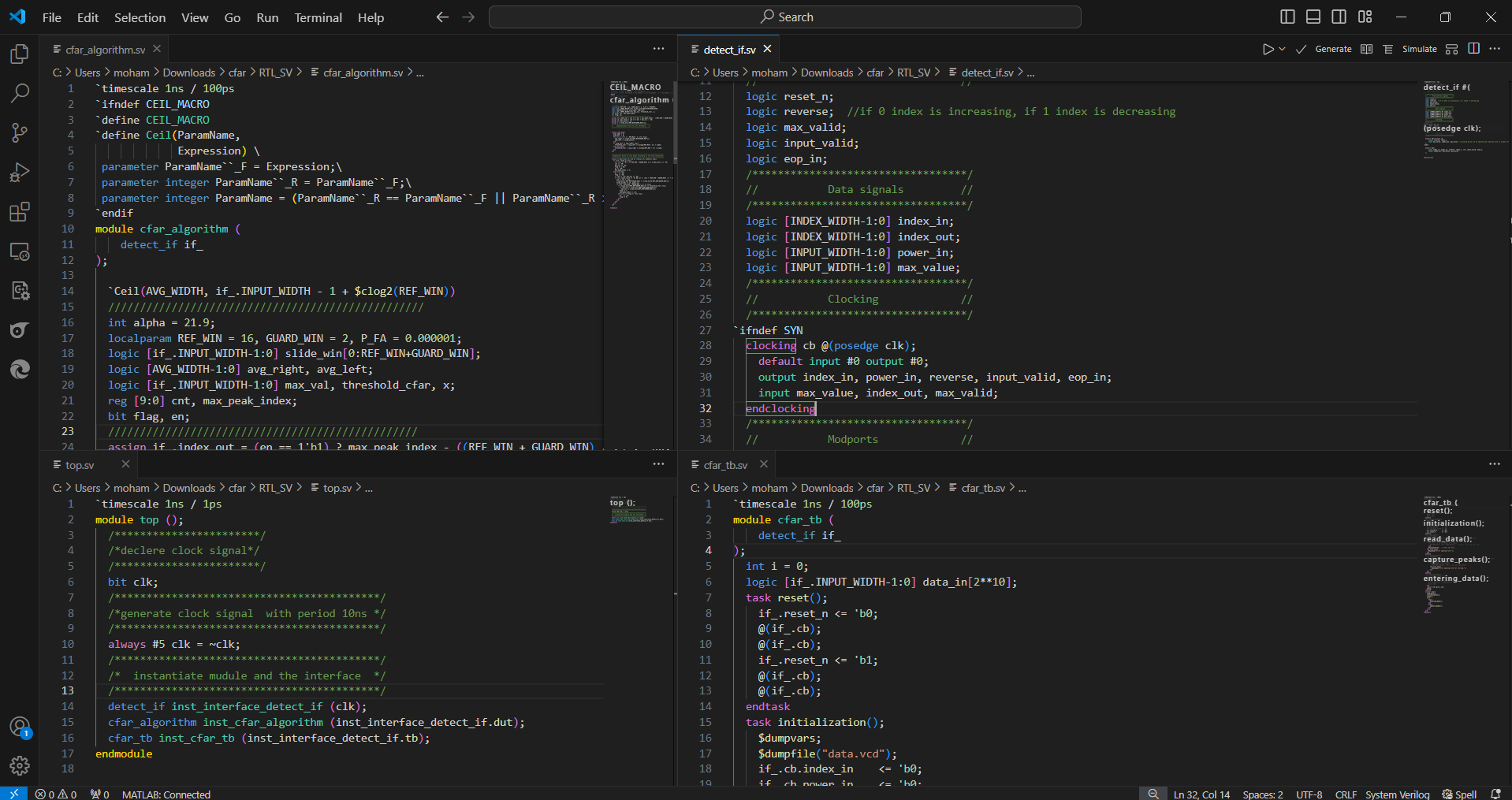
Task: Split the detect_if.sv editor right
Action: (x=1473, y=49)
